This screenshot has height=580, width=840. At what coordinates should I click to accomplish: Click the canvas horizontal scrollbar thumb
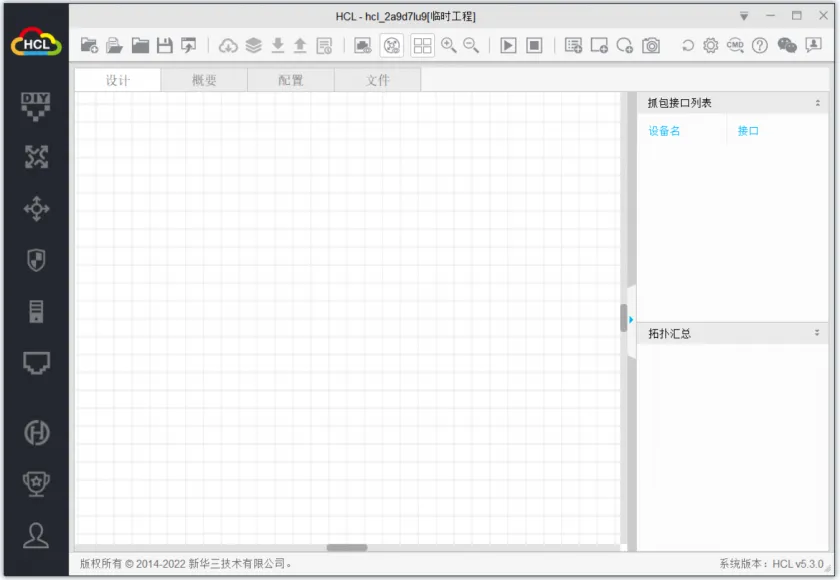(347, 548)
